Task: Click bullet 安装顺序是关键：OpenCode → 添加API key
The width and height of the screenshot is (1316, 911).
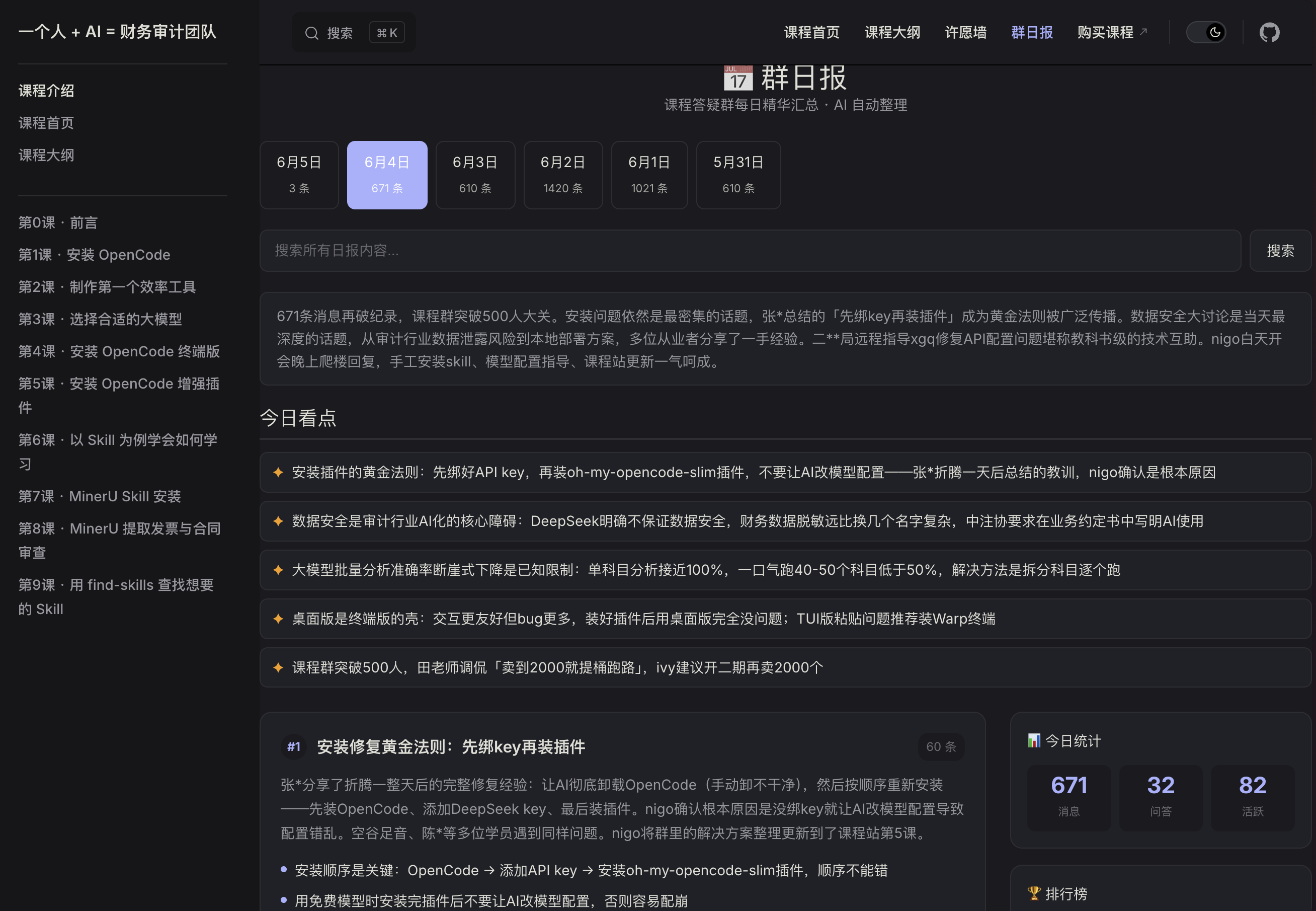Action: coord(591,870)
